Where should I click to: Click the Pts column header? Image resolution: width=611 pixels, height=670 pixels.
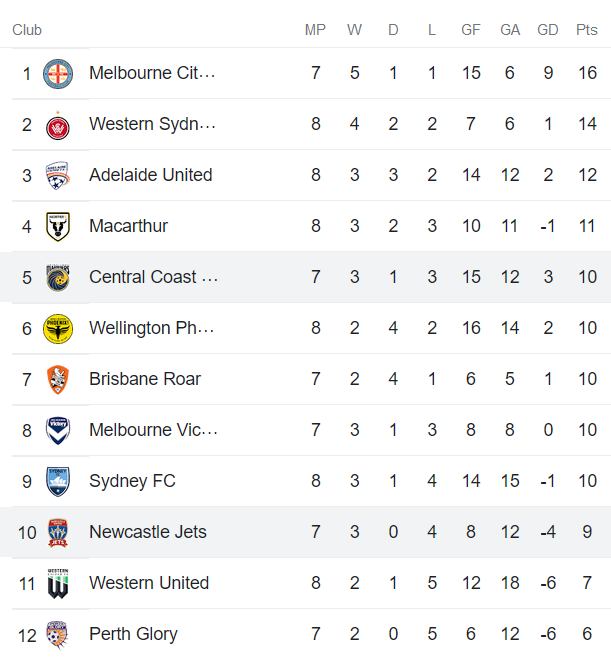587,30
